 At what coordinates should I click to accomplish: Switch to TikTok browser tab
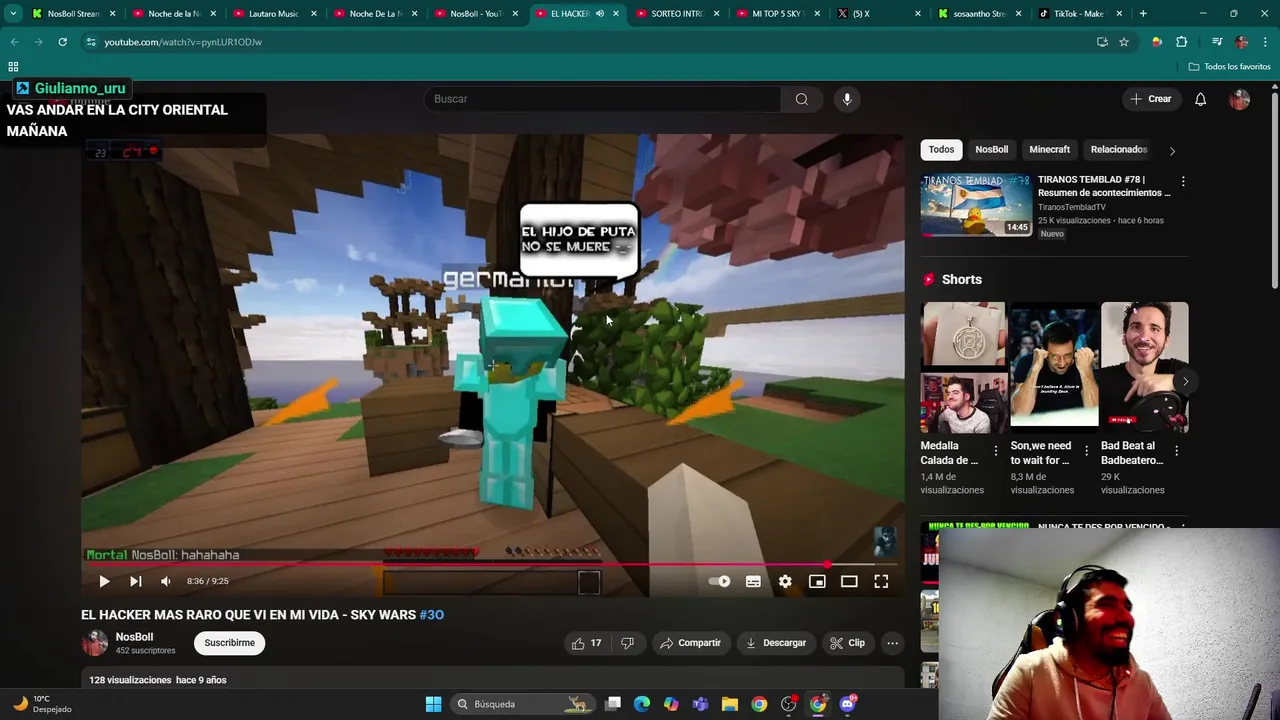click(x=1080, y=14)
